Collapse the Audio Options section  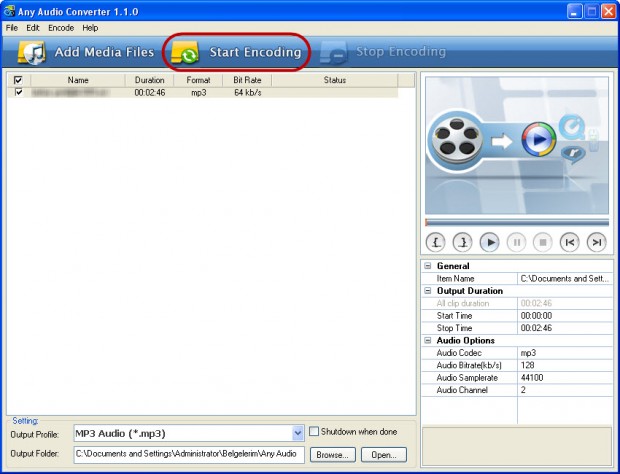(427, 340)
